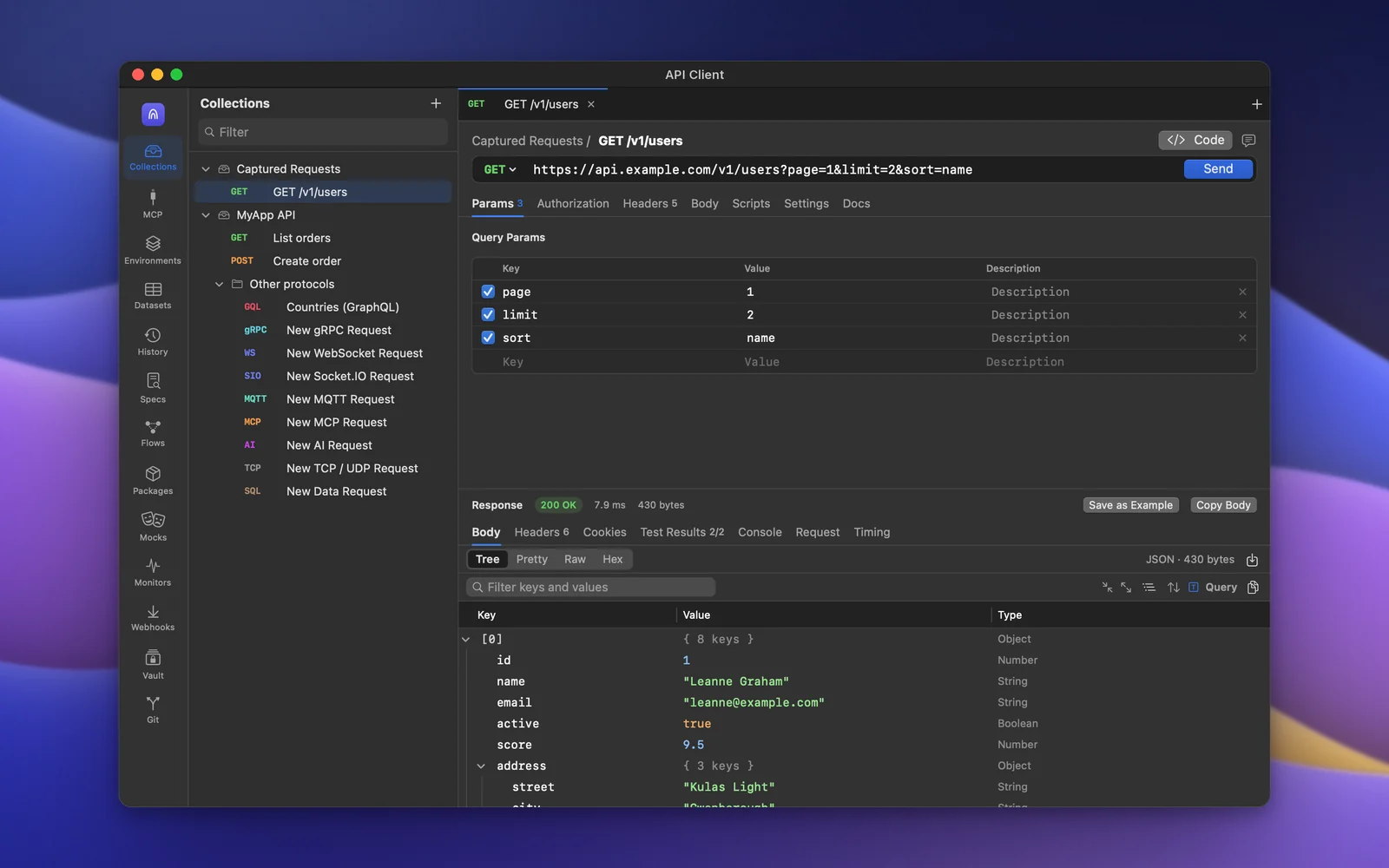The height and width of the screenshot is (868, 1389).
Task: Click the Code button
Action: (1195, 141)
